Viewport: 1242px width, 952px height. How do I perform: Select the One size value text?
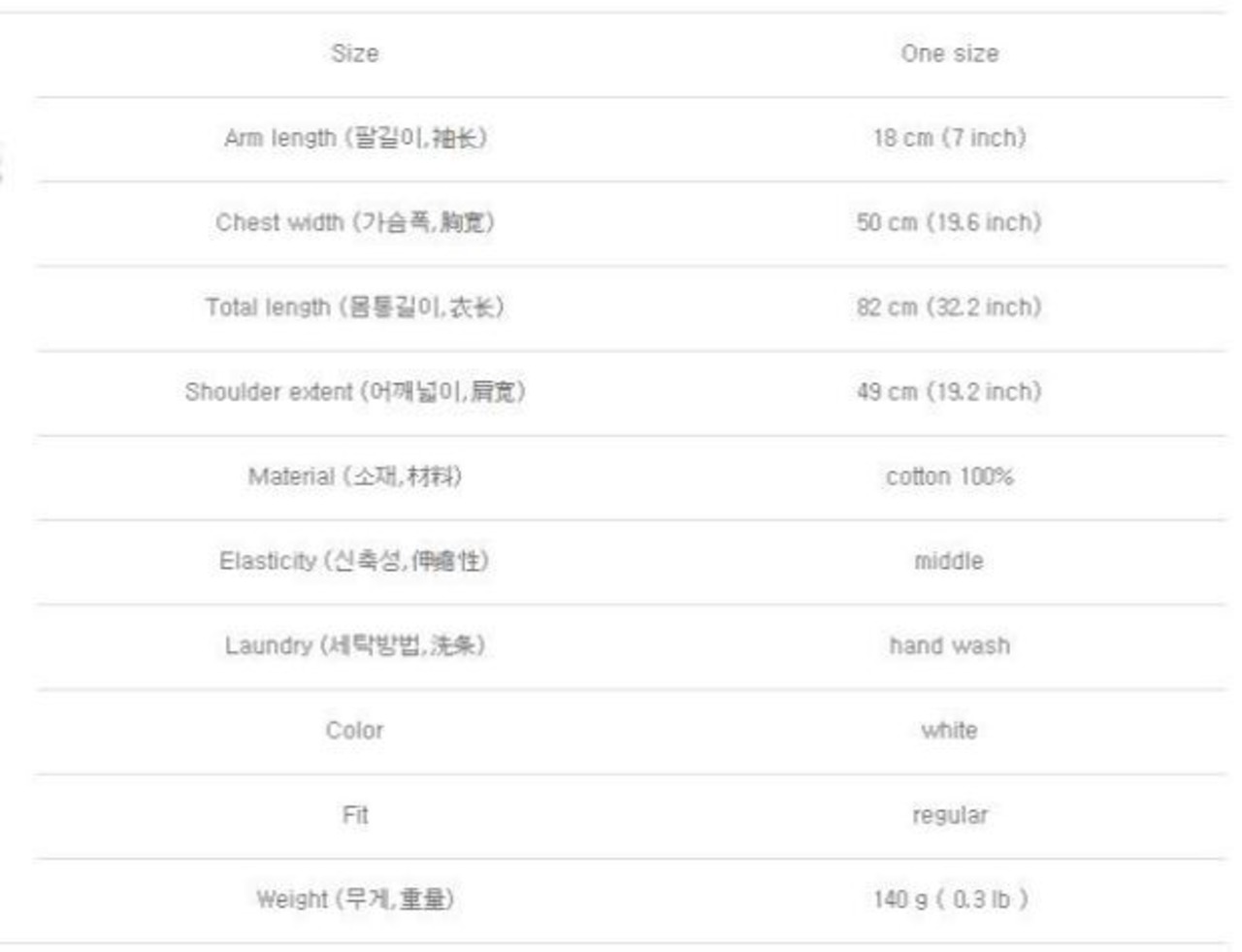pyautogui.click(x=949, y=53)
